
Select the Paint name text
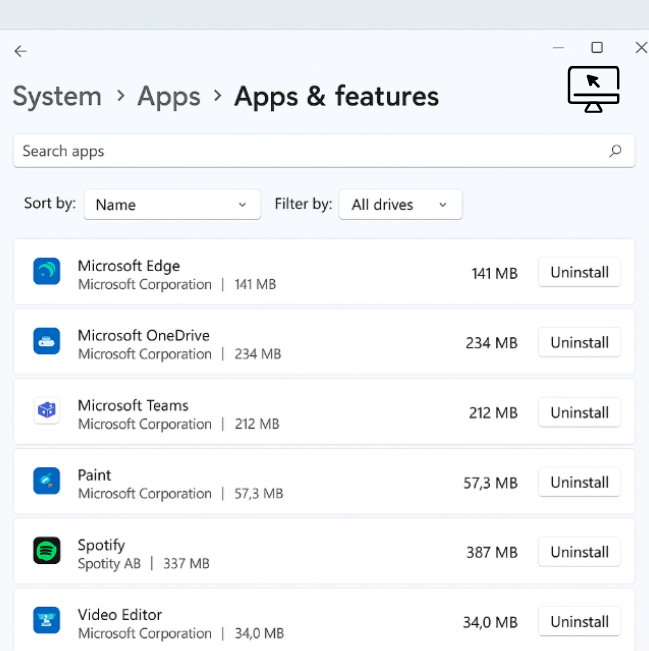click(94, 475)
